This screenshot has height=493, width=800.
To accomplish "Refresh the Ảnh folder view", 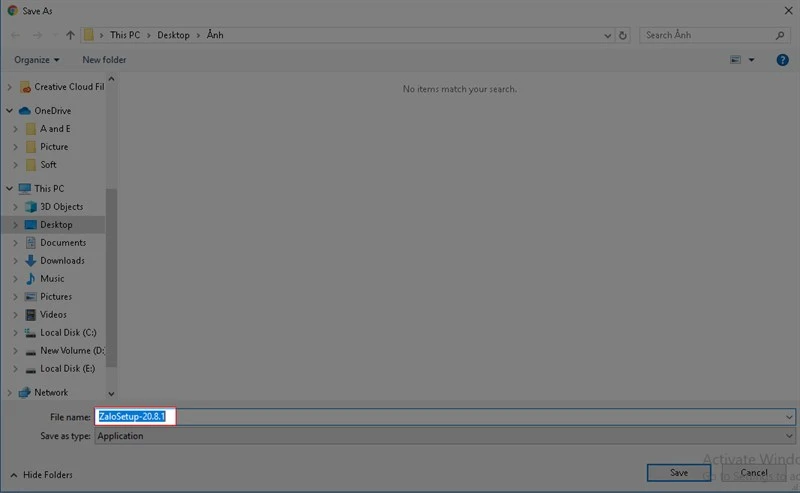I will point(622,35).
